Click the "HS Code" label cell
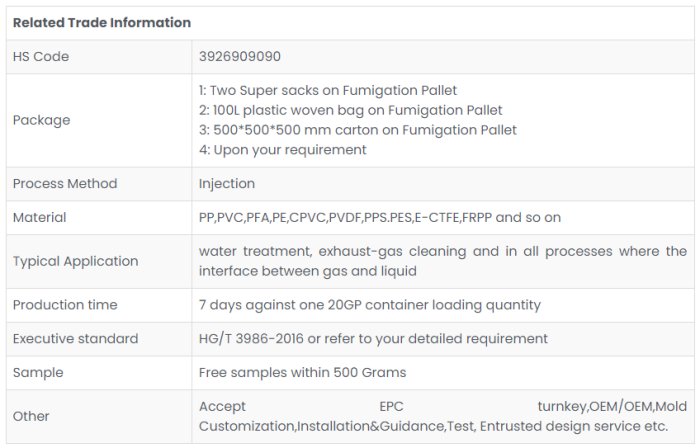 point(41,57)
